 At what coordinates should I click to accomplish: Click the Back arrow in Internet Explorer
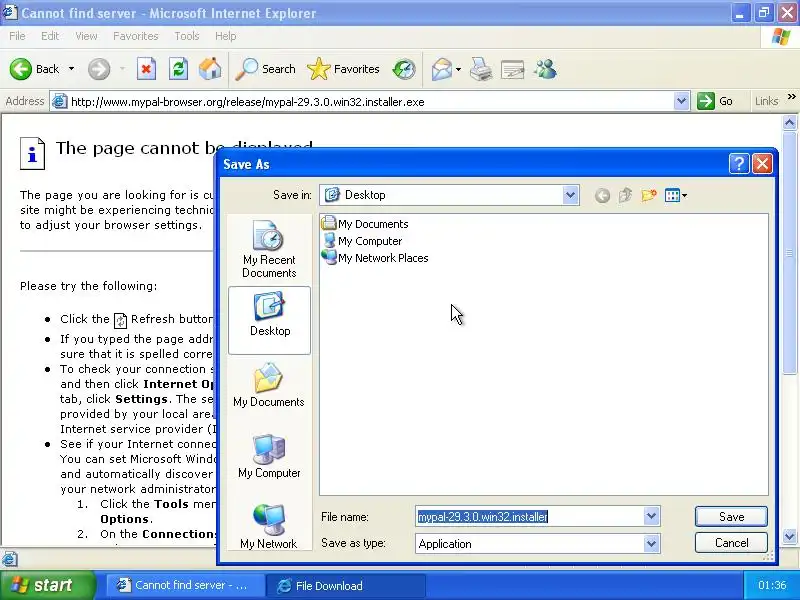tap(21, 69)
